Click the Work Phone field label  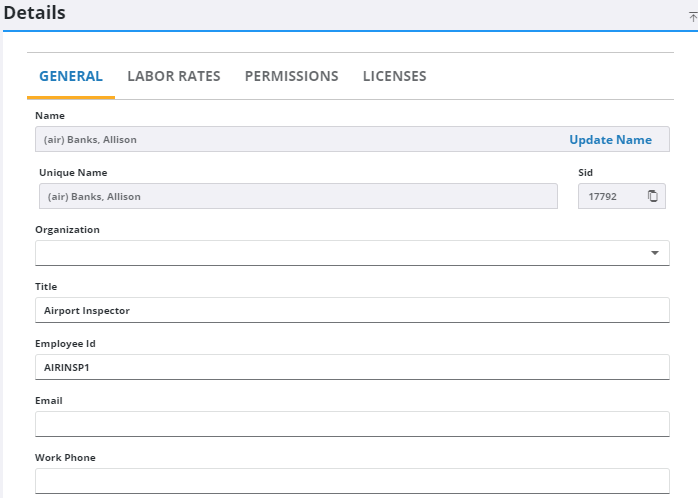point(65,457)
